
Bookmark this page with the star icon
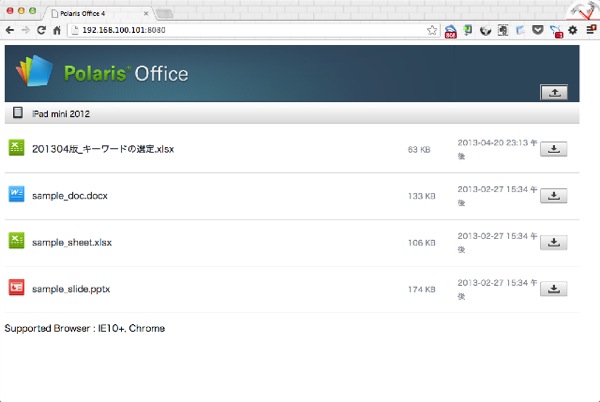click(432, 30)
